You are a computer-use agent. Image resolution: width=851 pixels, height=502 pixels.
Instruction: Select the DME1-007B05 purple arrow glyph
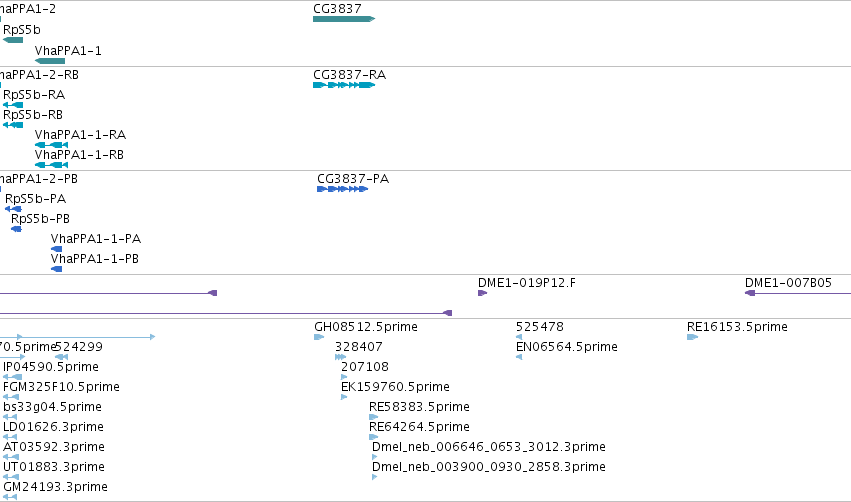pyautogui.click(x=798, y=293)
